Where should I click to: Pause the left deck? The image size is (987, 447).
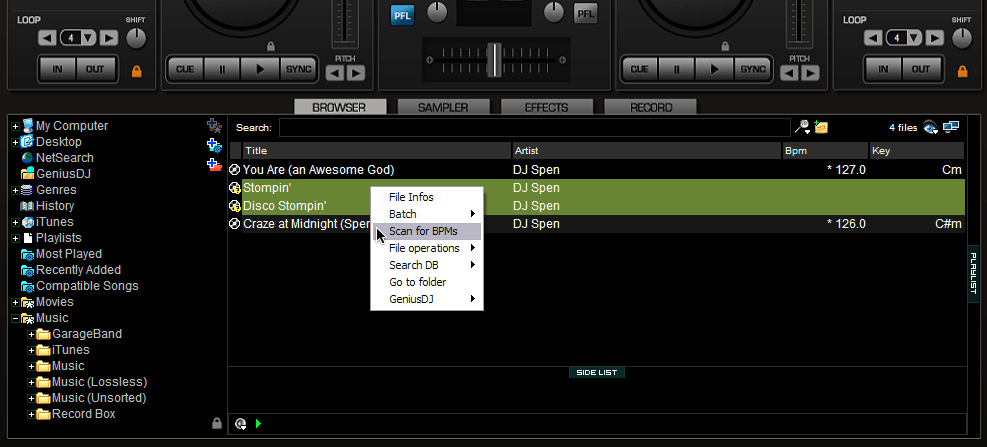pos(222,69)
